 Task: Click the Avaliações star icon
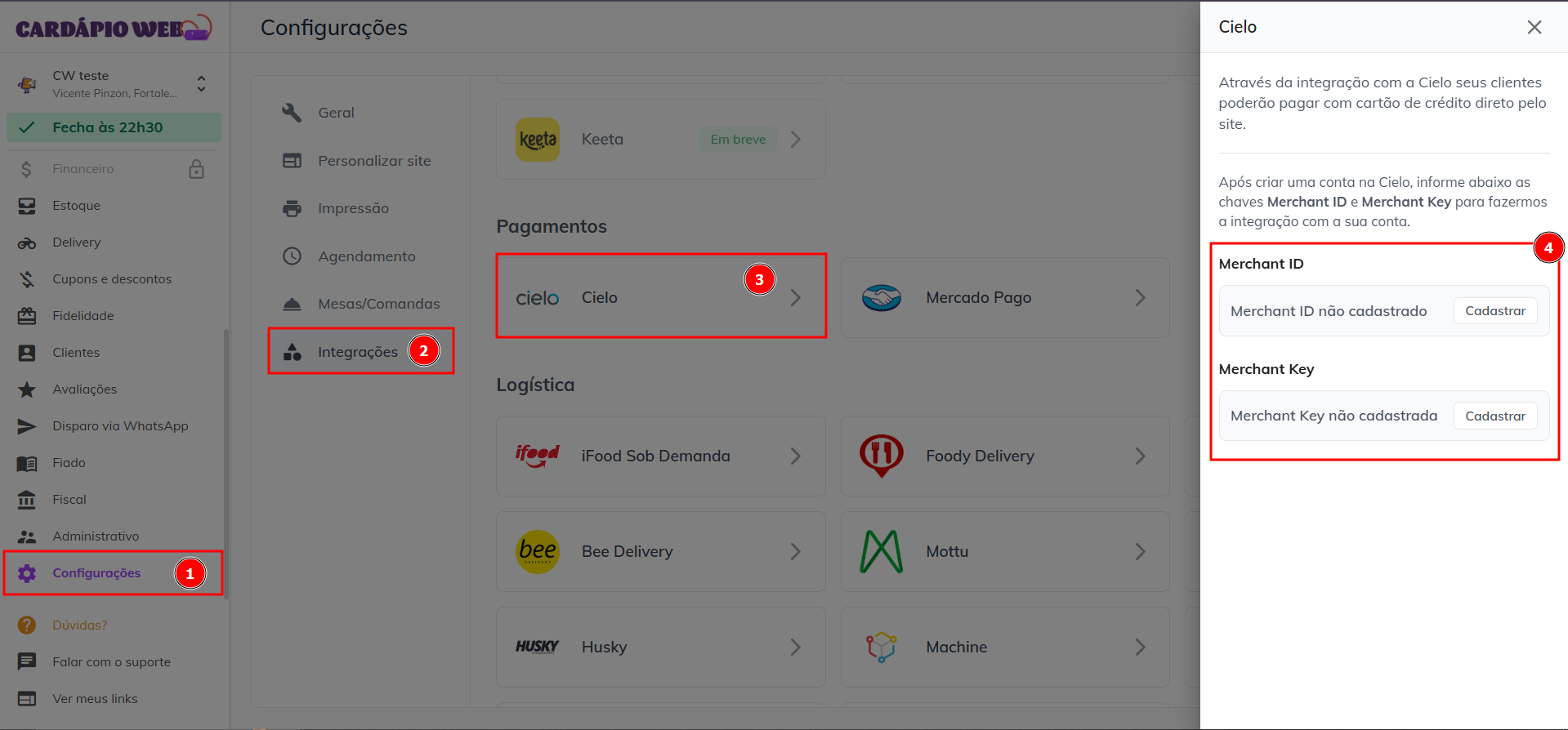tap(27, 389)
